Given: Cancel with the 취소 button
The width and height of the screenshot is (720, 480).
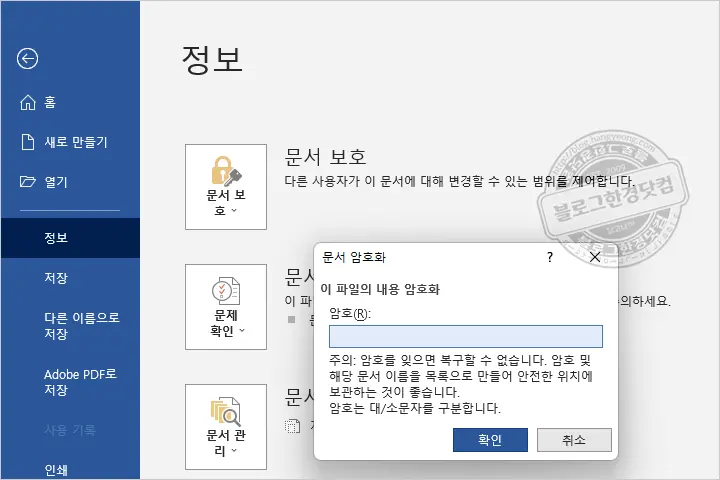Looking at the screenshot, I should tap(574, 440).
